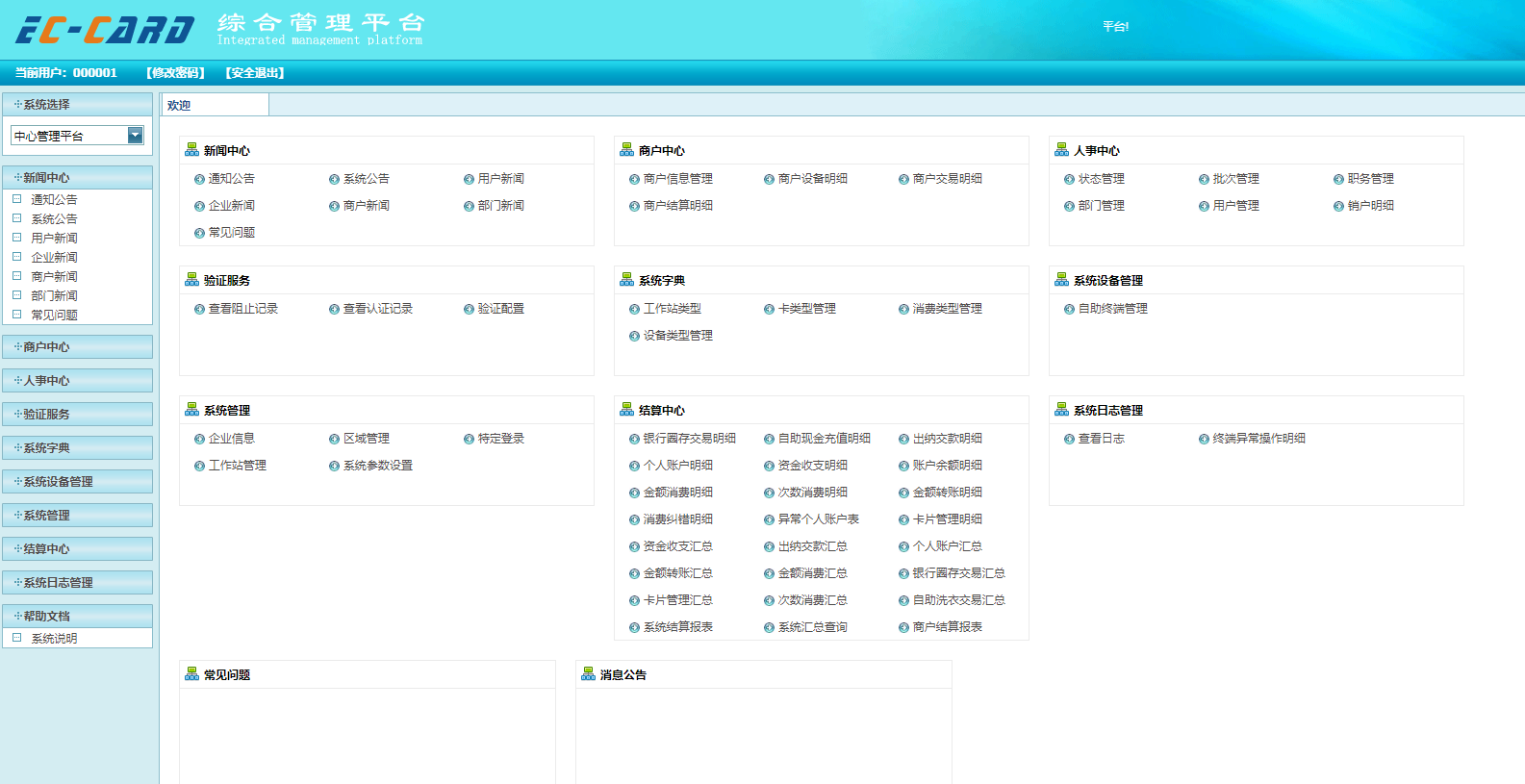Click the arrow icon beside 终端异常操作明细
This screenshot has height=784, width=1525.
(1205, 439)
